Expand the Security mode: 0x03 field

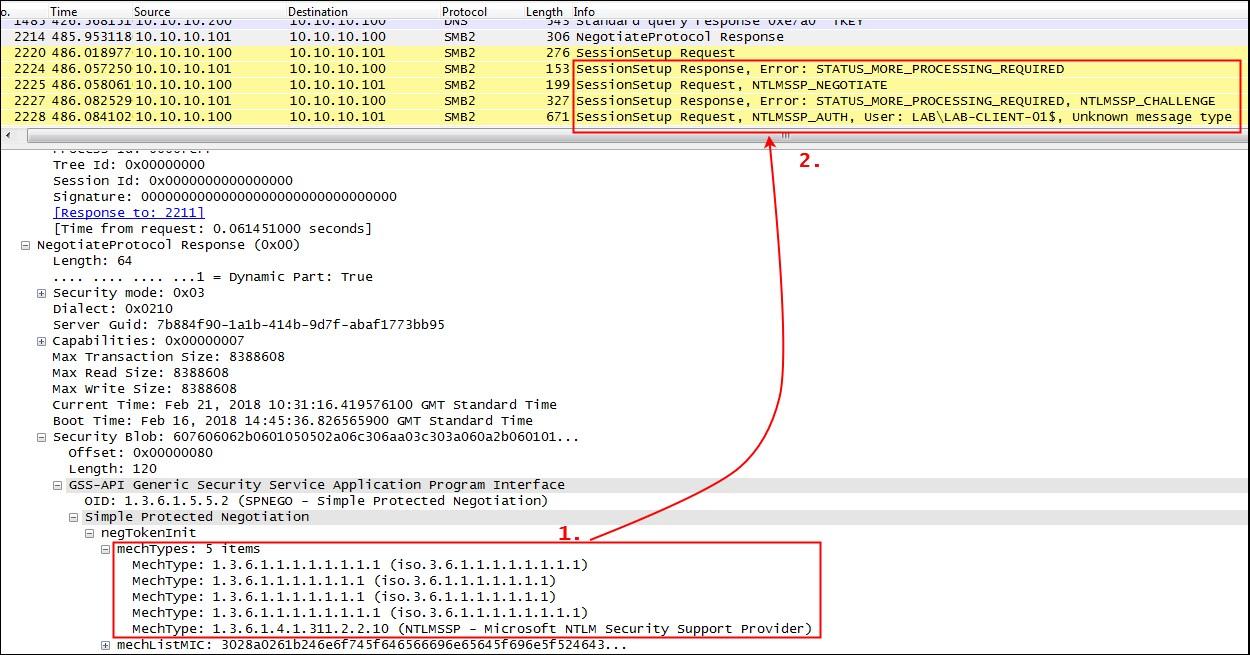click(x=42, y=293)
